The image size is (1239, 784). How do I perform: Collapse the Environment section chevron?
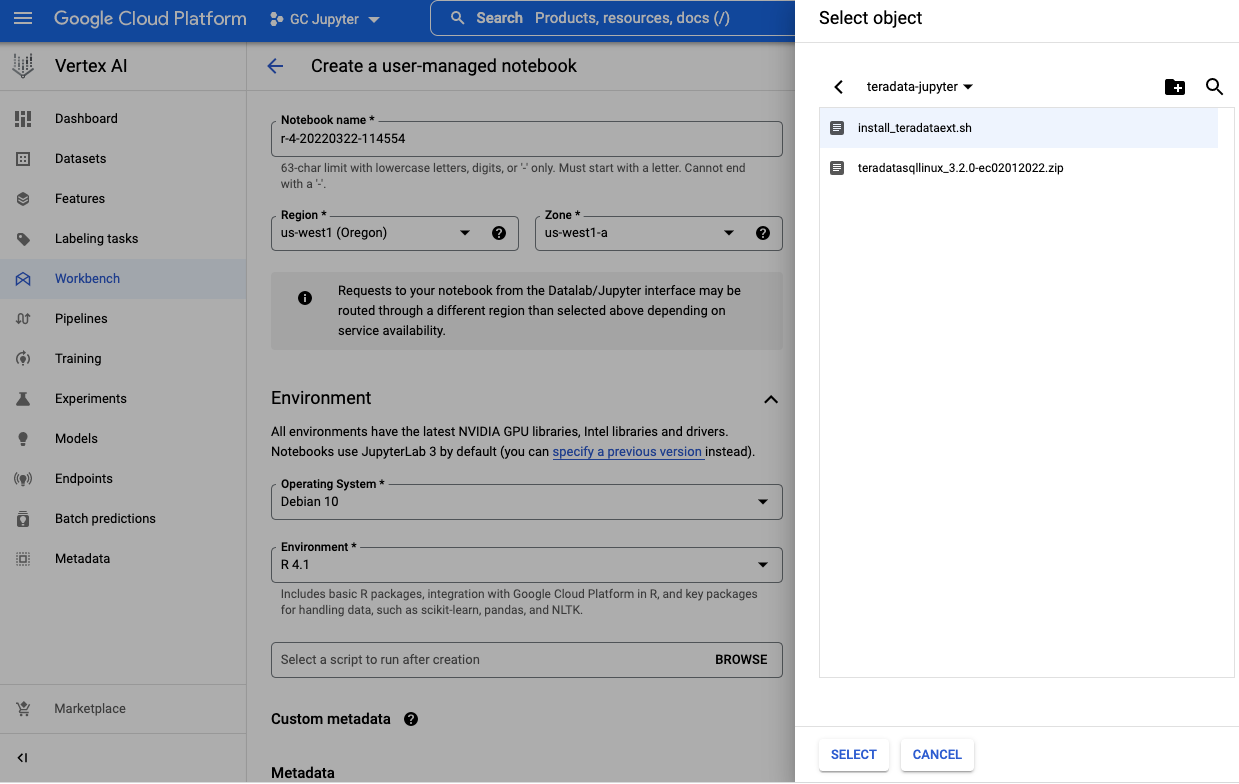click(771, 399)
